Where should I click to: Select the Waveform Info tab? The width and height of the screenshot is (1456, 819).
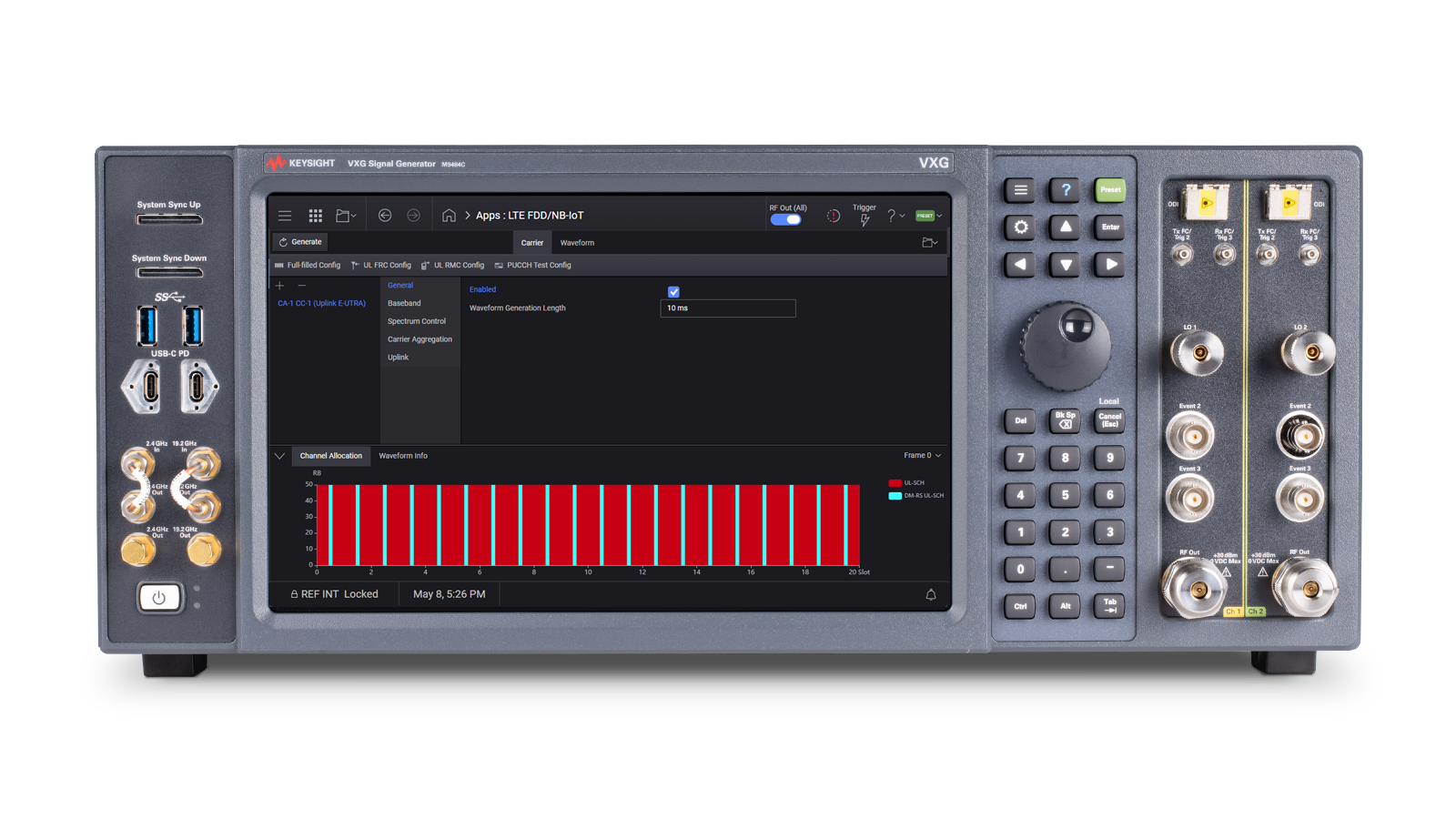(x=403, y=456)
